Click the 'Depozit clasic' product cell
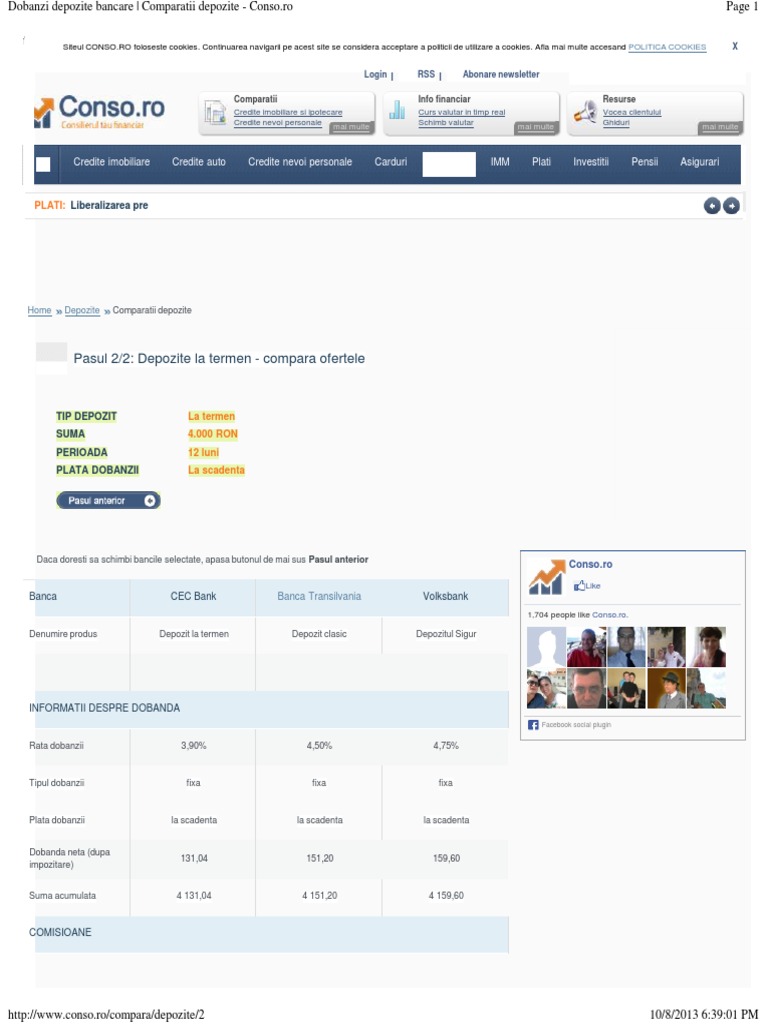This screenshot has height=1024, width=768. (319, 634)
